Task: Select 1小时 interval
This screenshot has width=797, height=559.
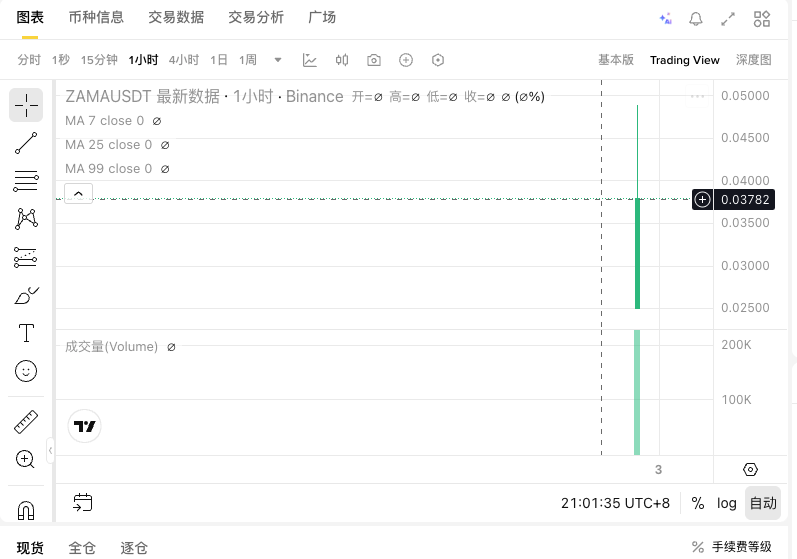Action: pyautogui.click(x=143, y=60)
